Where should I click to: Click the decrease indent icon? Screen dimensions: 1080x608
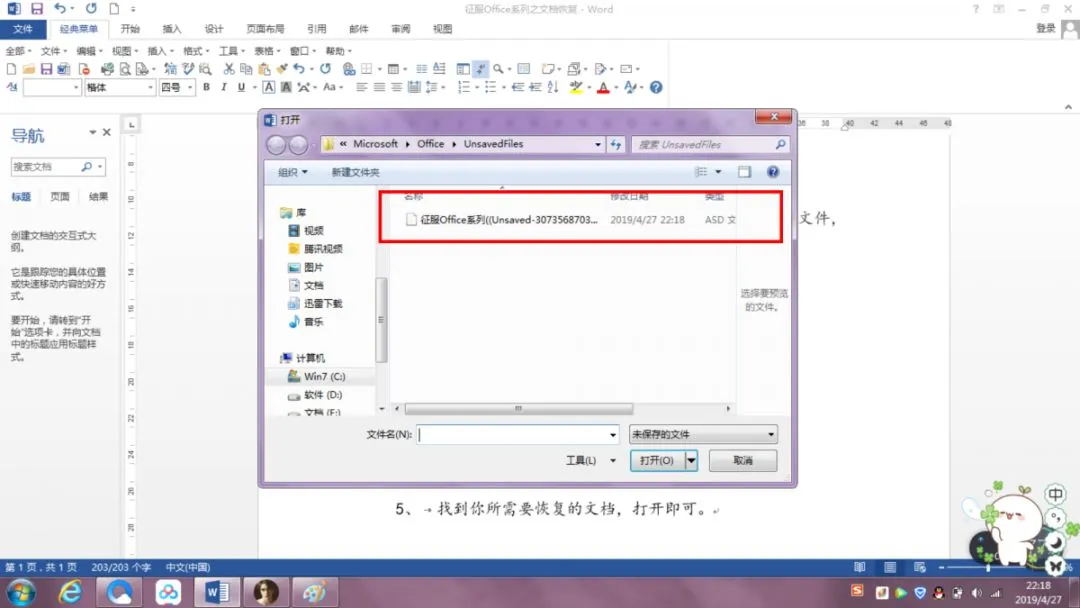click(x=518, y=87)
